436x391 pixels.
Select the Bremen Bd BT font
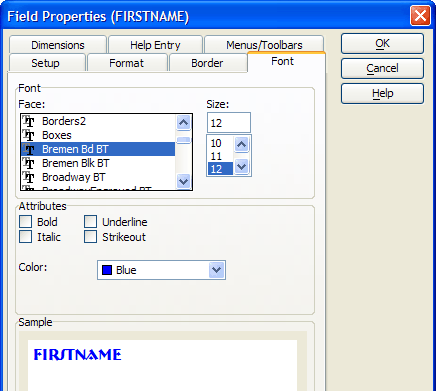98,149
